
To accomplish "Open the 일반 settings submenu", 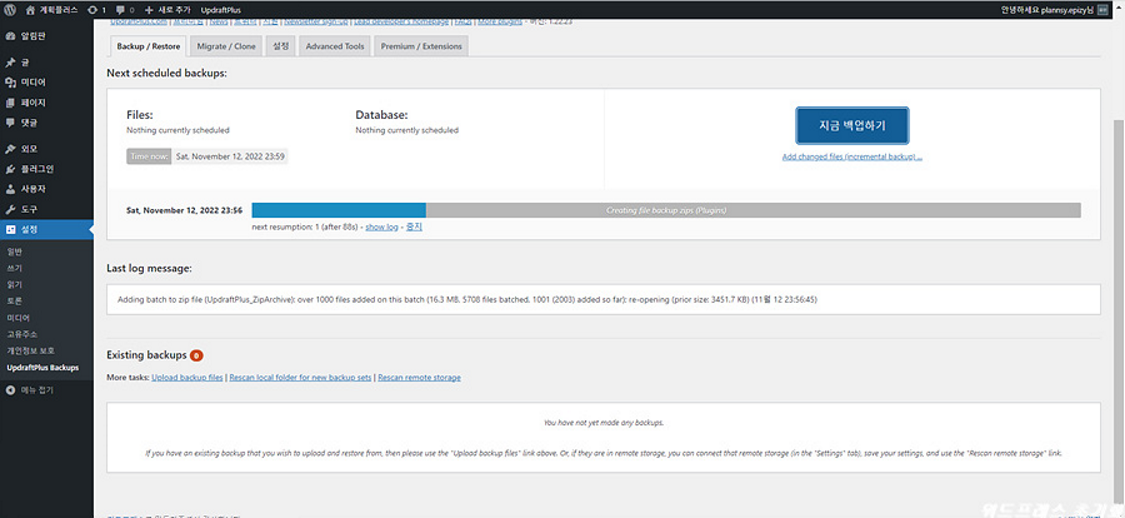I will click(x=14, y=252).
